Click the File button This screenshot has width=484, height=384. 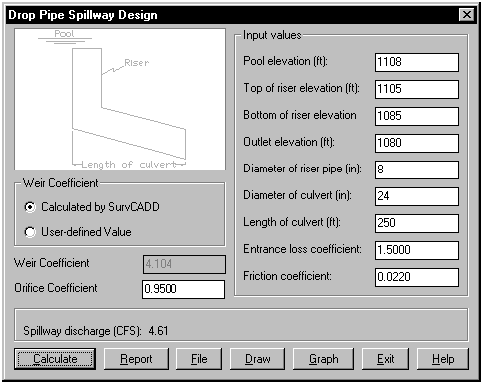[199, 359]
